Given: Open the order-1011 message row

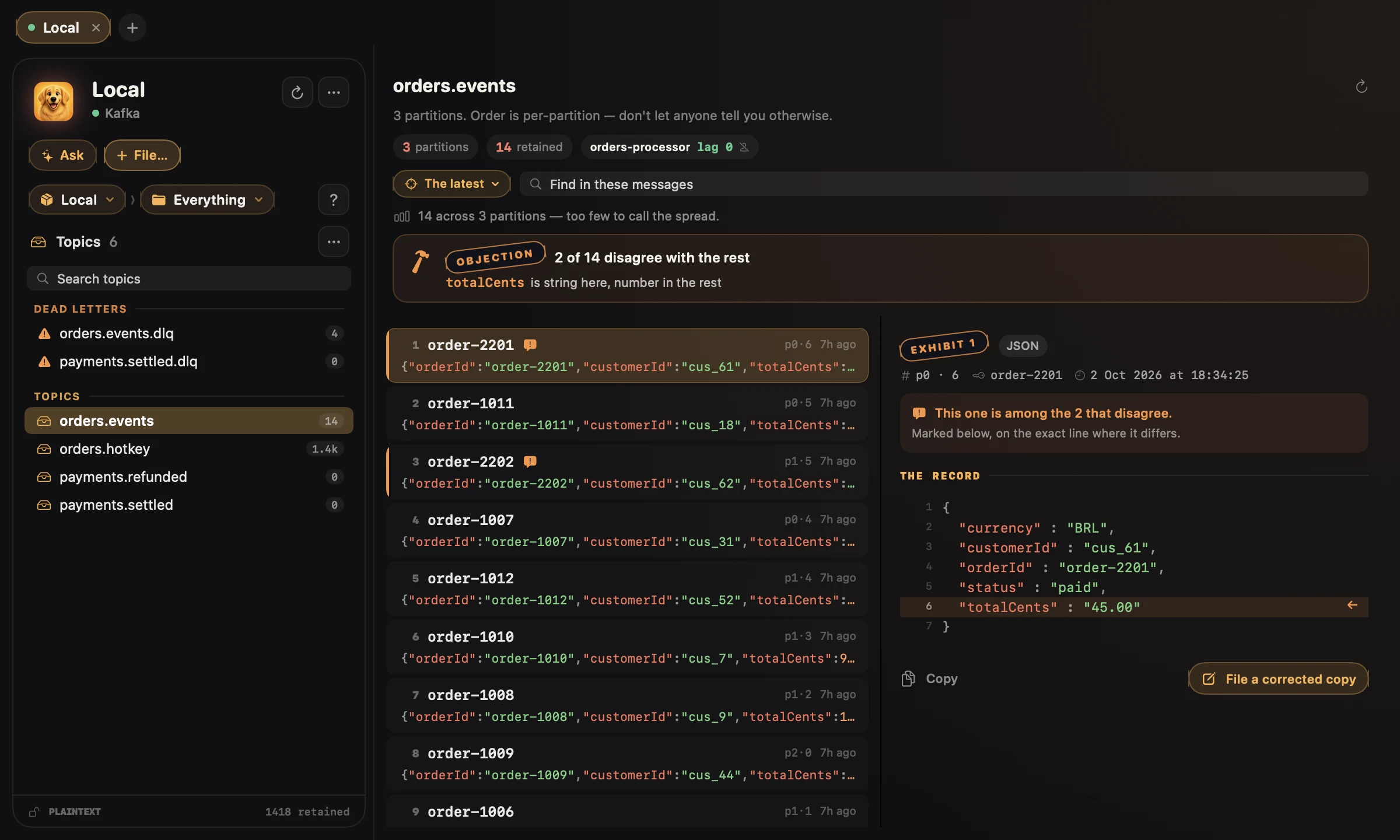Looking at the screenshot, I should coord(627,414).
